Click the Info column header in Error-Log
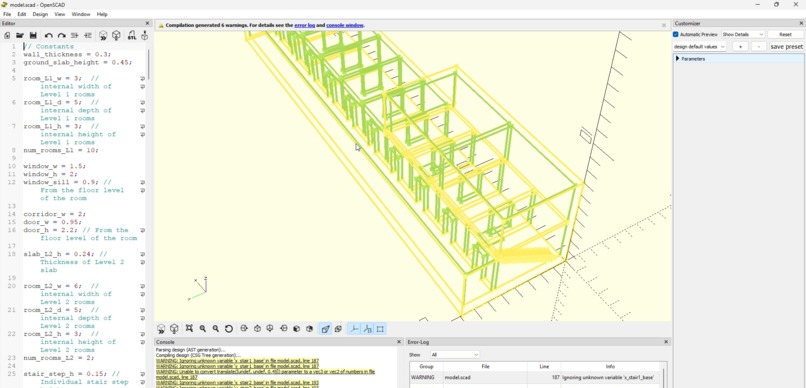The image size is (806, 388). tap(610, 366)
